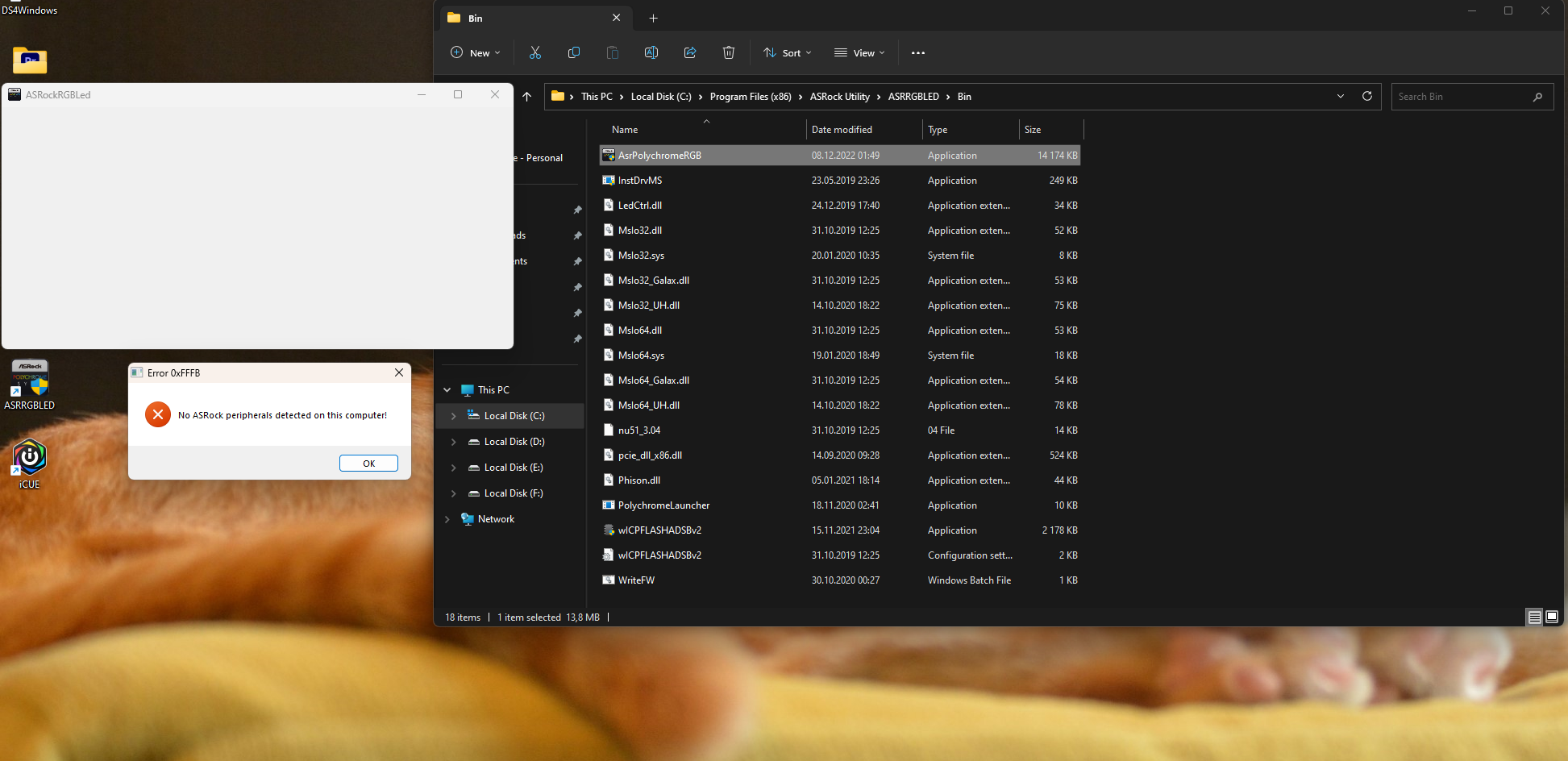Switch to details view icon in status bar

[1534, 617]
